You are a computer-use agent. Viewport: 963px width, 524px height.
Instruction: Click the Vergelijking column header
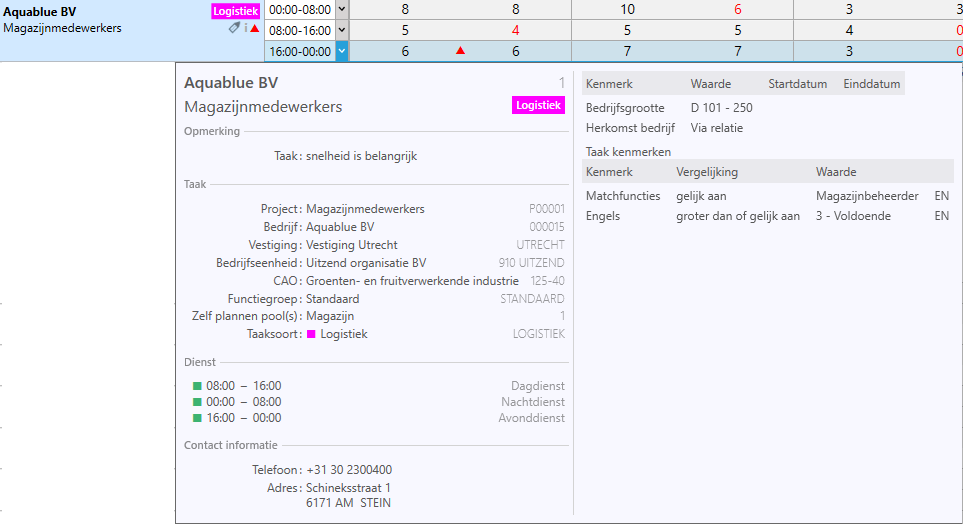[708, 172]
